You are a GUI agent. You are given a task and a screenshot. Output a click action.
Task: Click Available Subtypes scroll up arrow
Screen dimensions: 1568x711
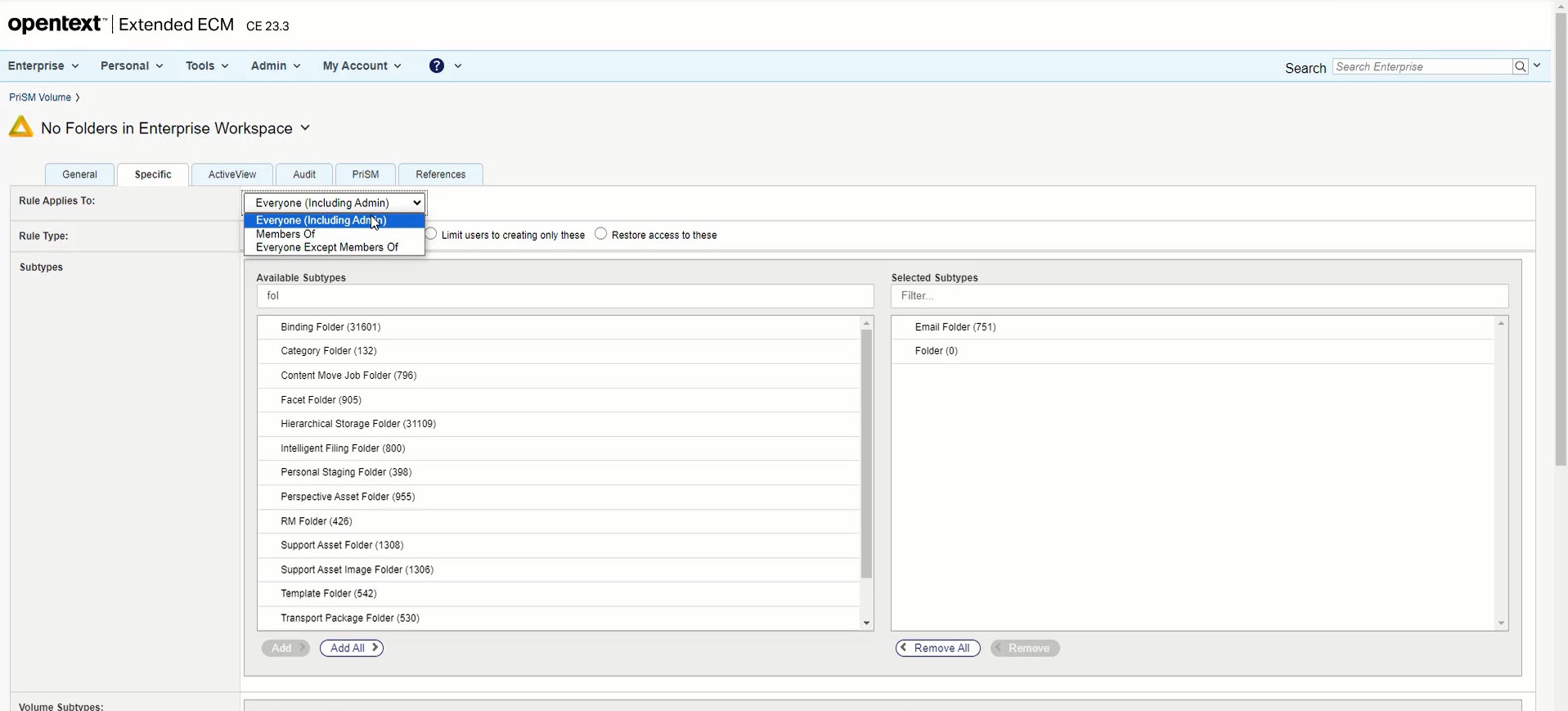[x=866, y=324]
